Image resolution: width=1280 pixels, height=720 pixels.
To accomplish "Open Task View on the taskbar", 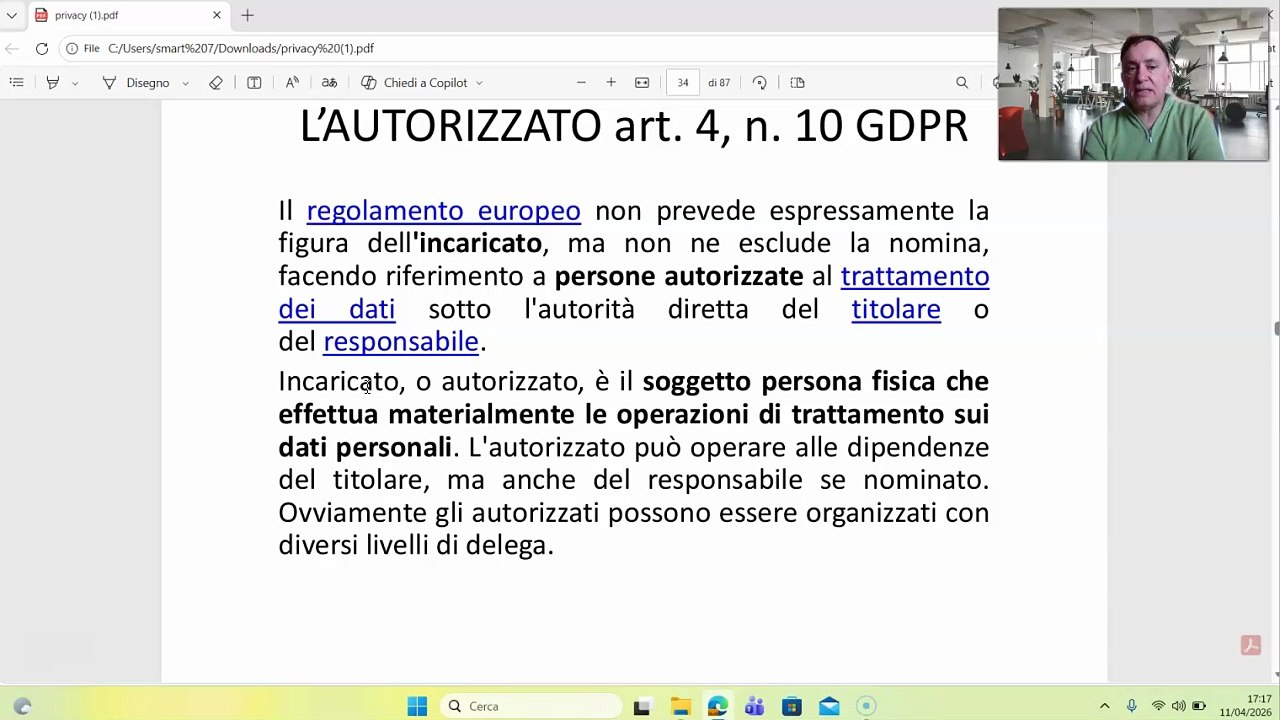I will [642, 706].
